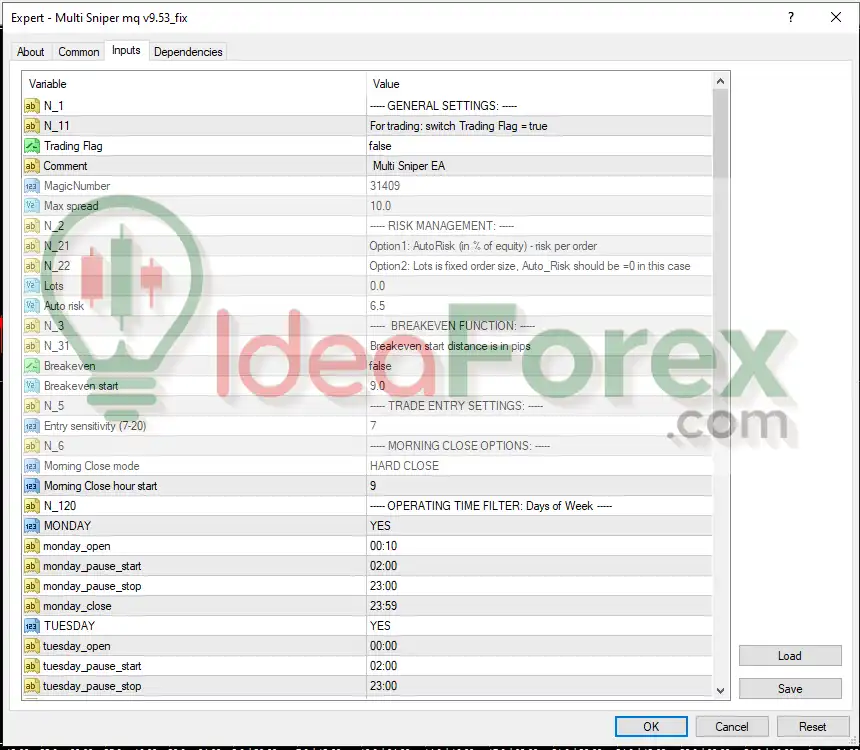
Task: Click the string icon beside N_22
Action: pyautogui.click(x=31, y=266)
